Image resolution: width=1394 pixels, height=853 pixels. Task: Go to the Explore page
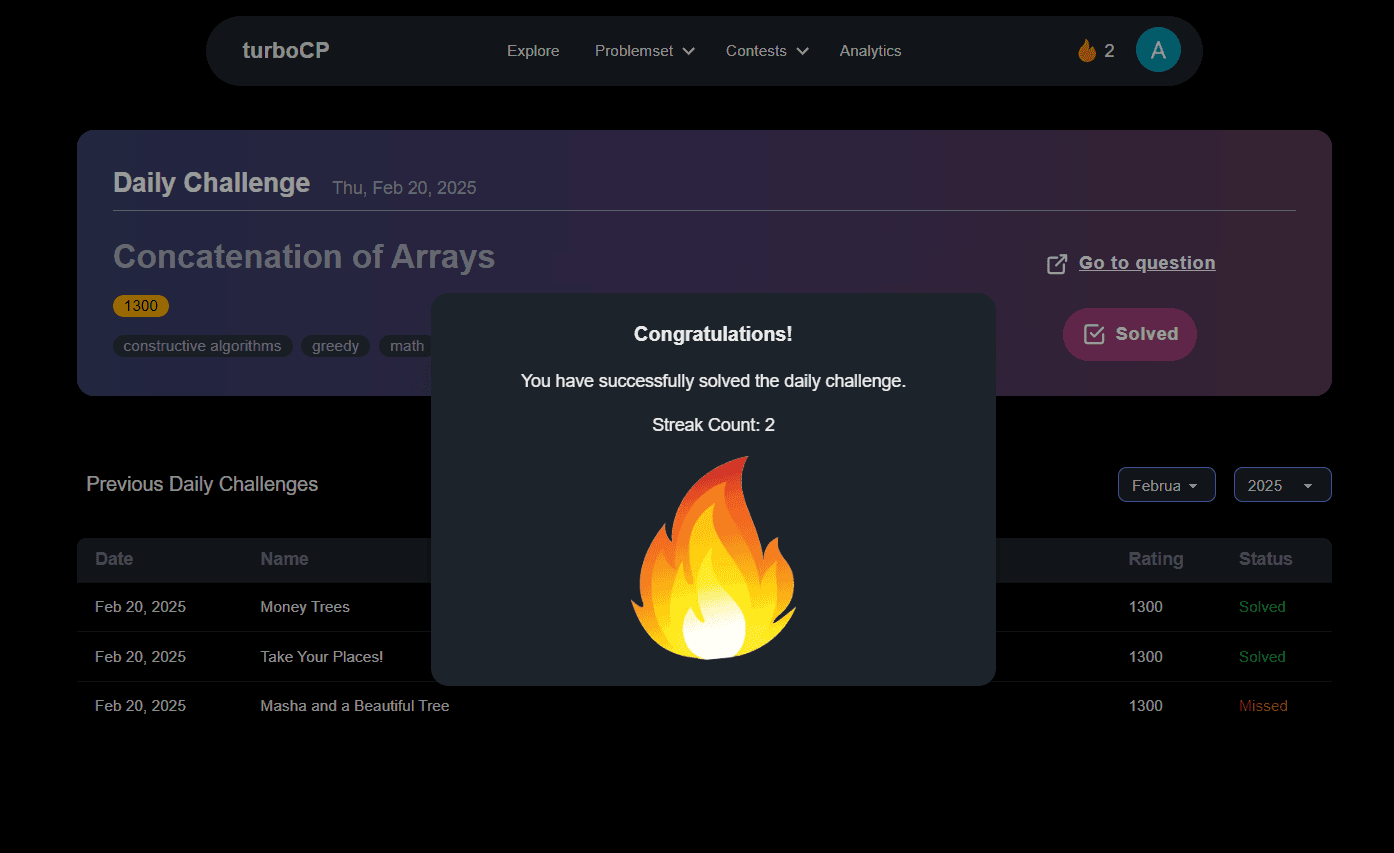tap(533, 51)
